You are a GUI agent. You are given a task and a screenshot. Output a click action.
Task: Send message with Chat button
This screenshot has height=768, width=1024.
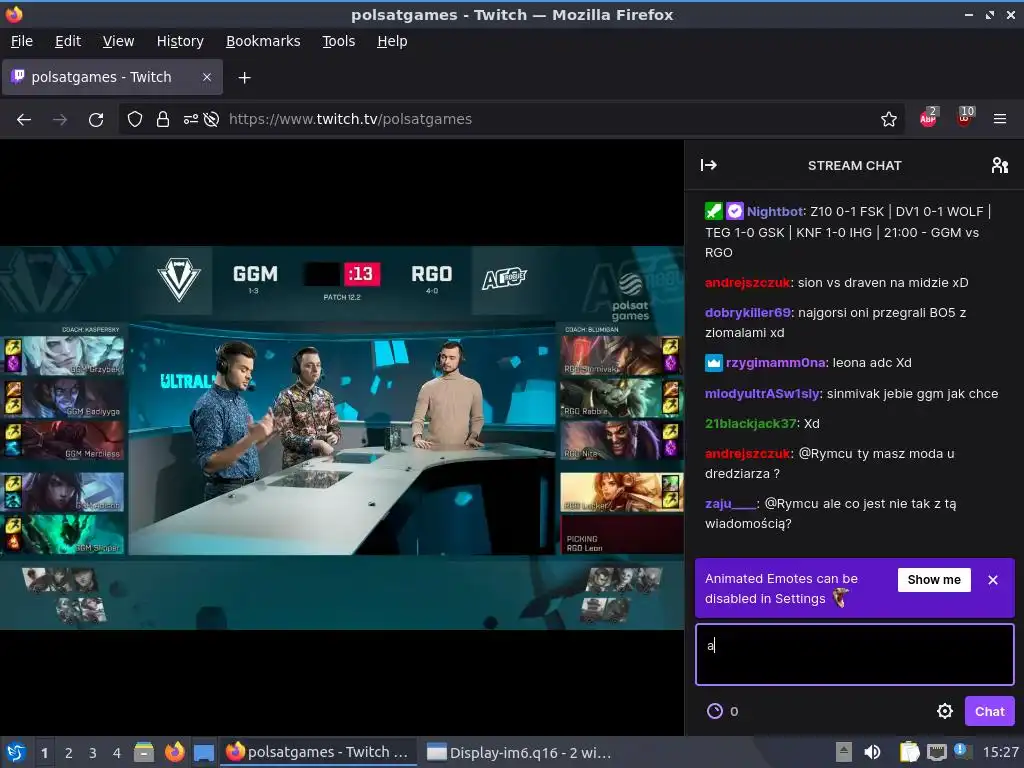tap(989, 711)
